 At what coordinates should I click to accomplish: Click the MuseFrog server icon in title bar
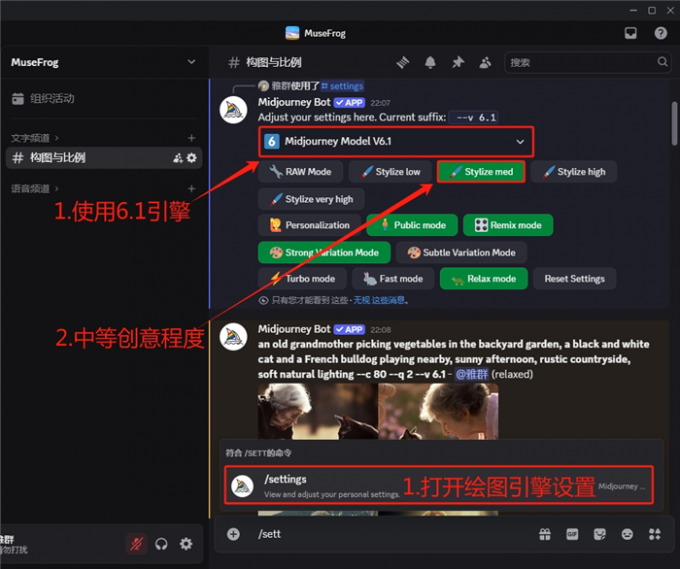point(292,33)
